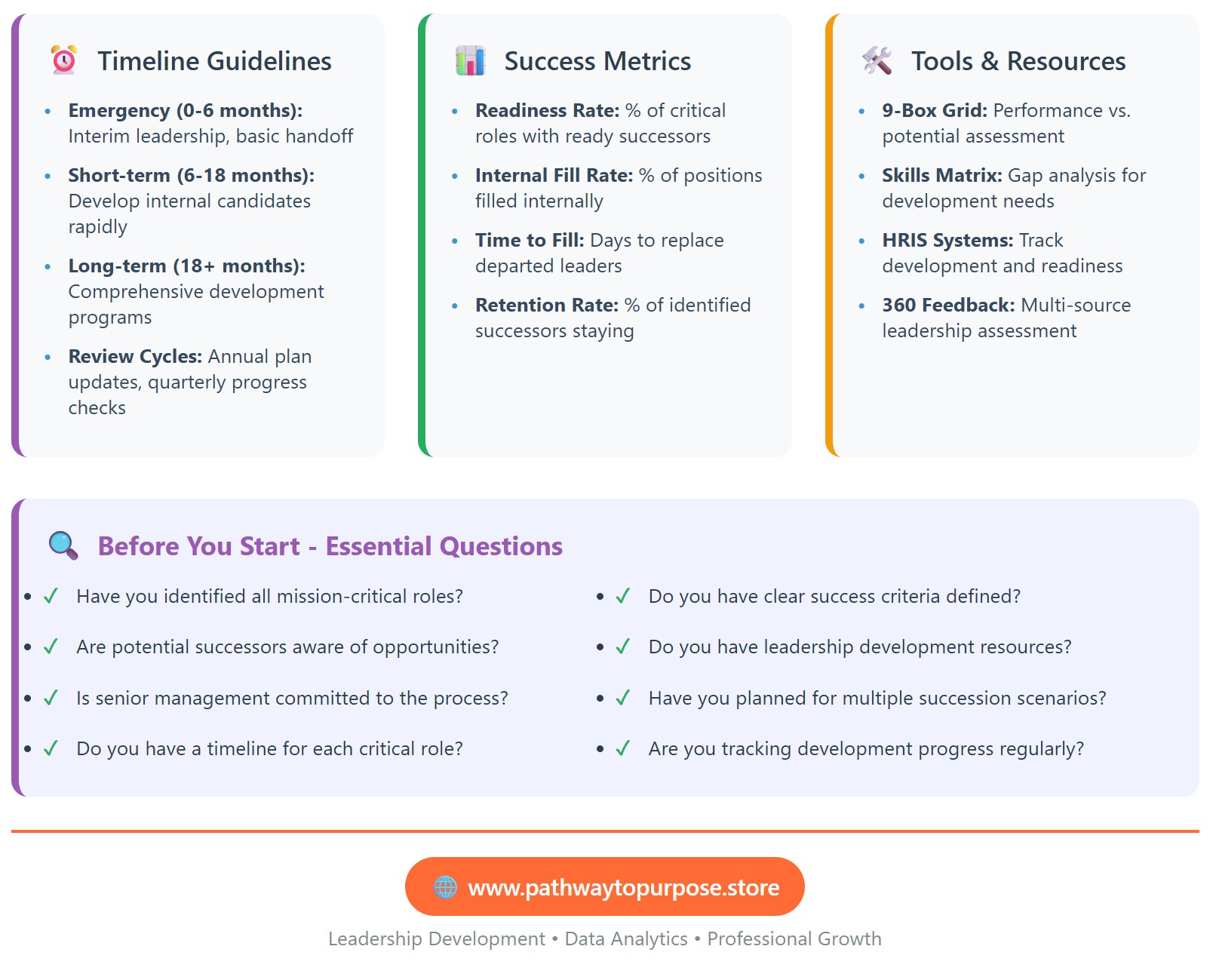Tick the senior management committed checkmark
Screen dimensions: 1216x980
click(x=51, y=699)
